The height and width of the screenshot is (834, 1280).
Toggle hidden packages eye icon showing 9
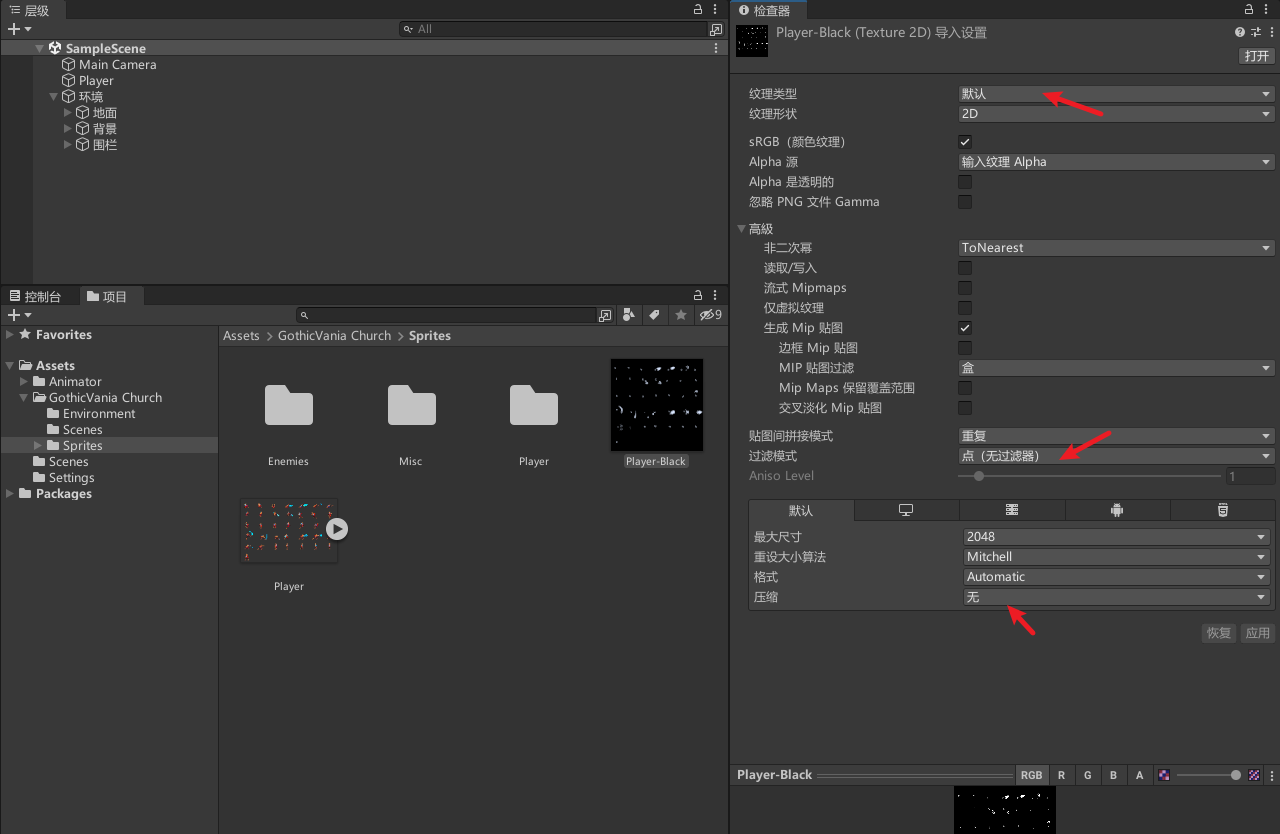click(710, 315)
